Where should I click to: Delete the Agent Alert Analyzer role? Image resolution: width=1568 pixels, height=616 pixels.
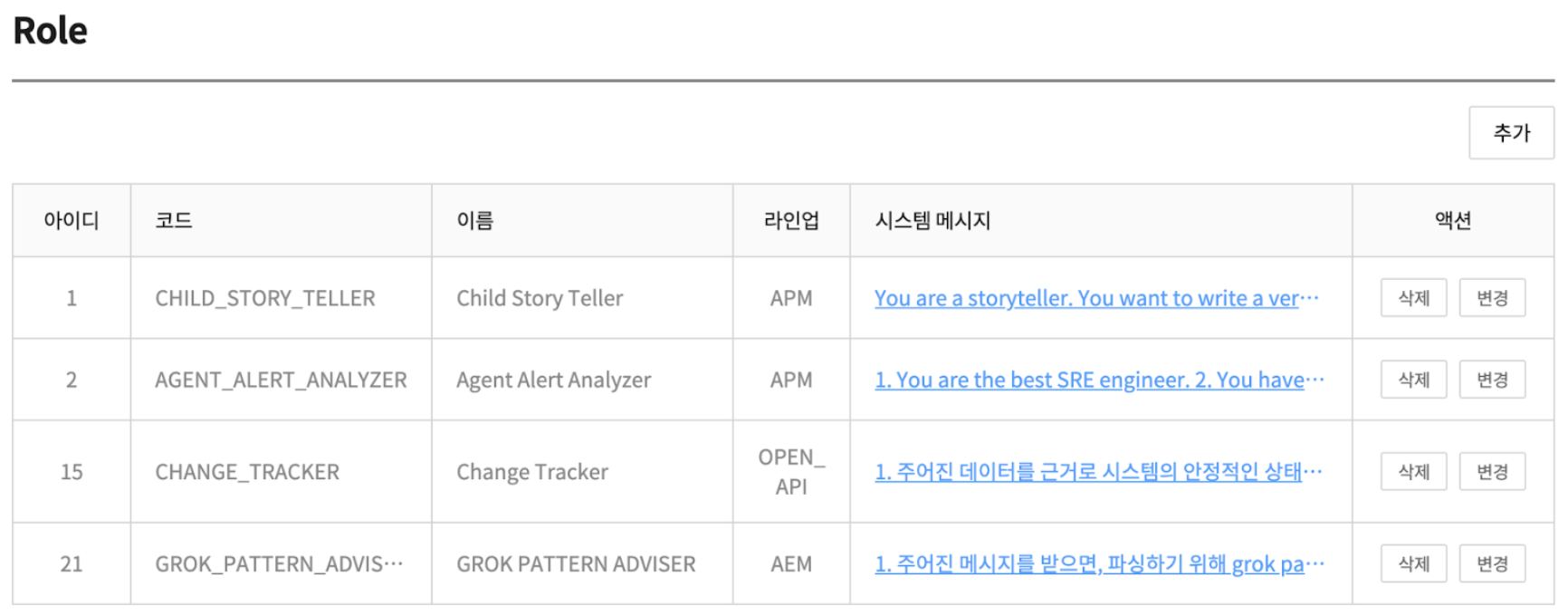(x=1412, y=380)
